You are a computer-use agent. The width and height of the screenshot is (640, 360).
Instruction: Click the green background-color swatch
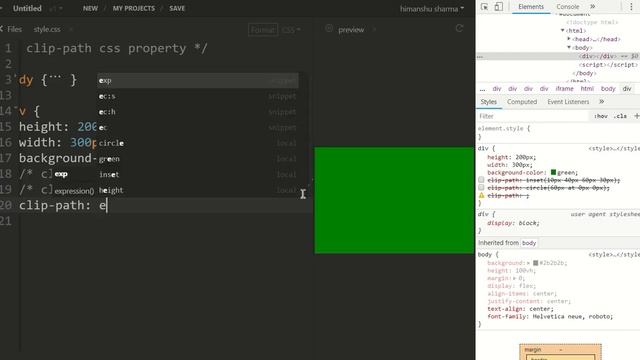[553, 172]
